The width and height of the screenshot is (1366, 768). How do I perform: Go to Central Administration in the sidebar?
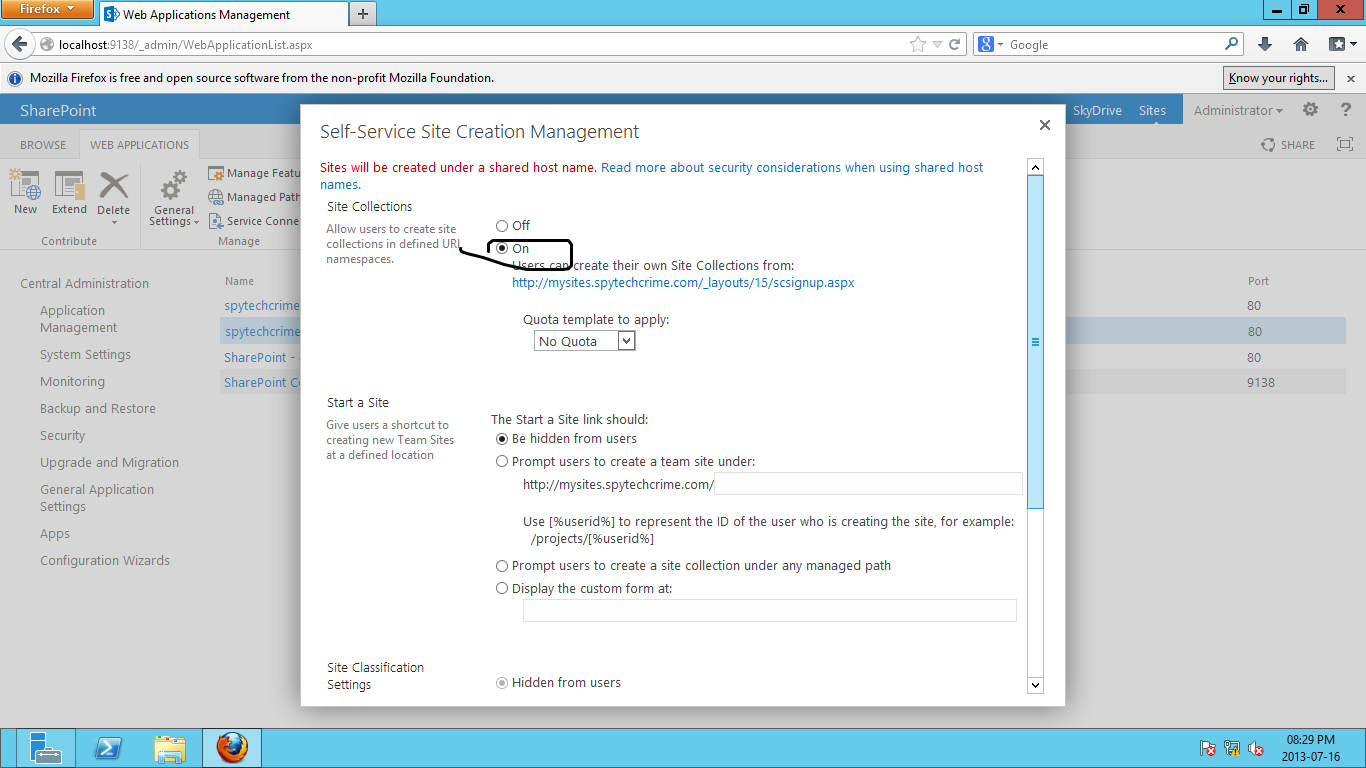pyautogui.click(x=84, y=284)
